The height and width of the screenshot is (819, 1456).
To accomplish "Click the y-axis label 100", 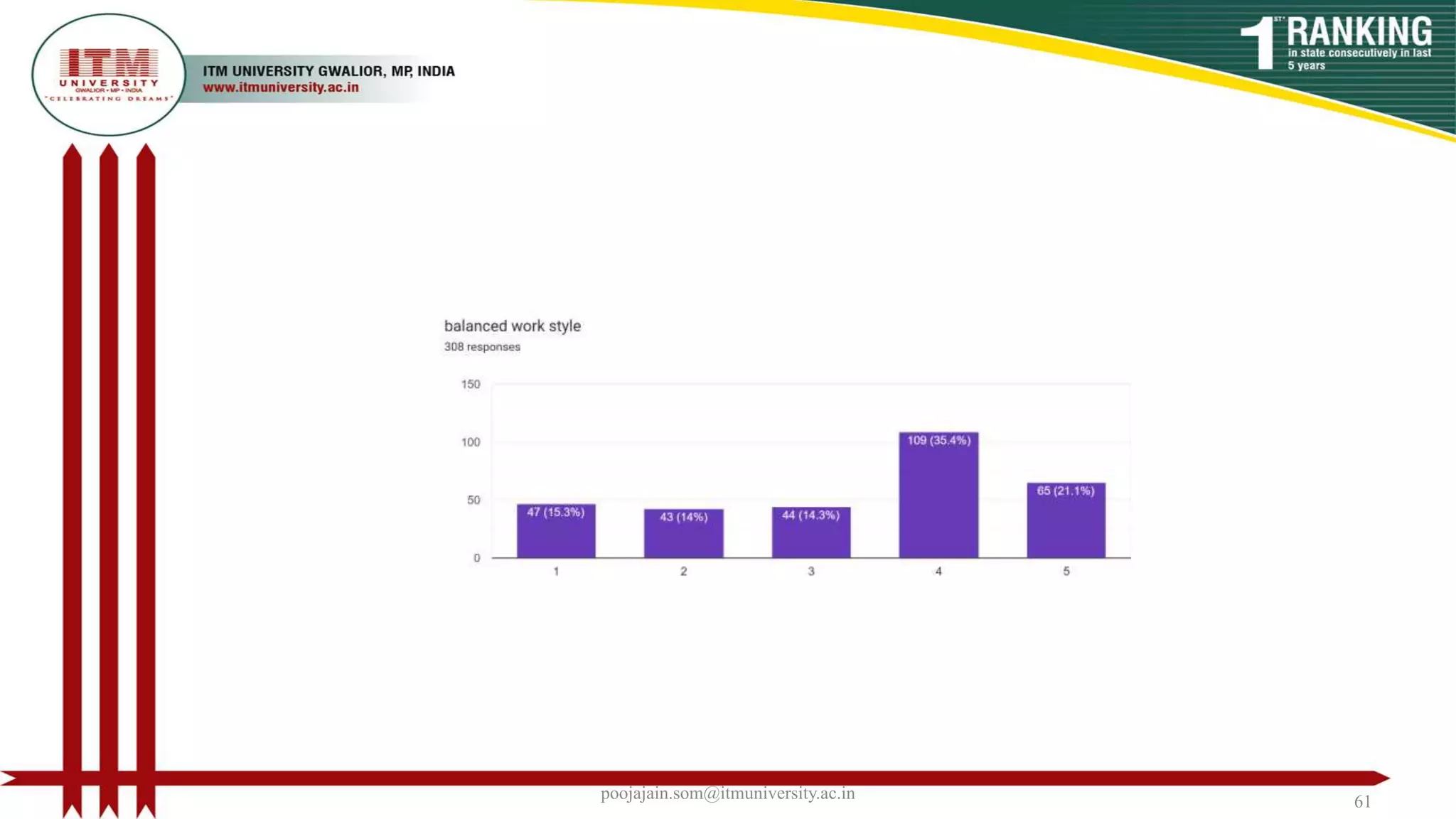I will (470, 442).
